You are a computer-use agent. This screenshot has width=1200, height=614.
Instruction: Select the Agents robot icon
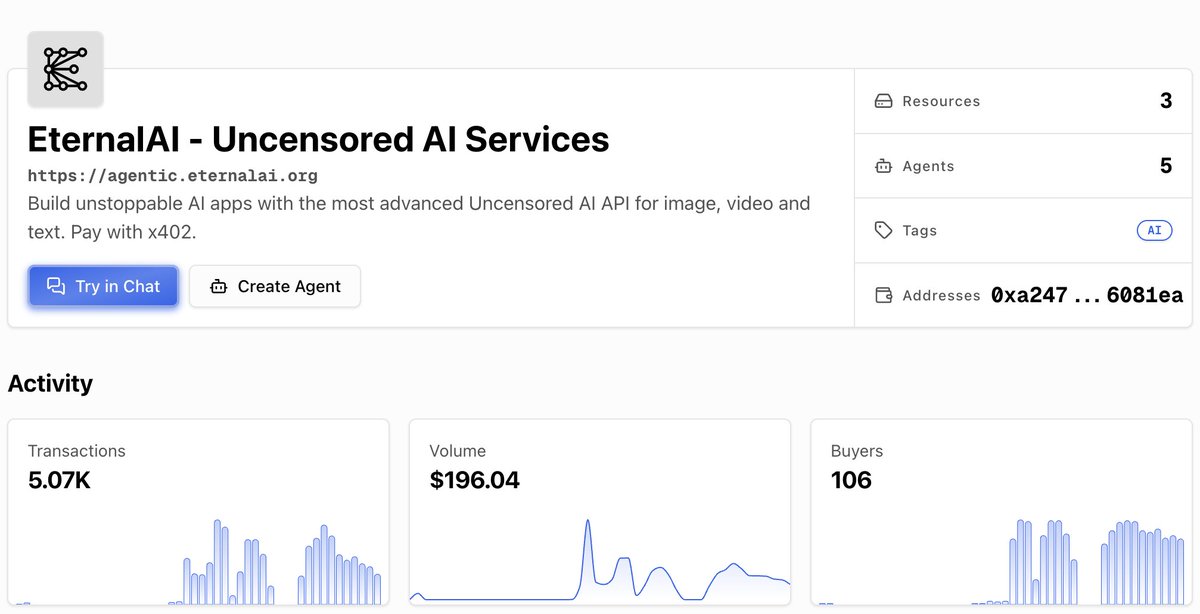[884, 166]
